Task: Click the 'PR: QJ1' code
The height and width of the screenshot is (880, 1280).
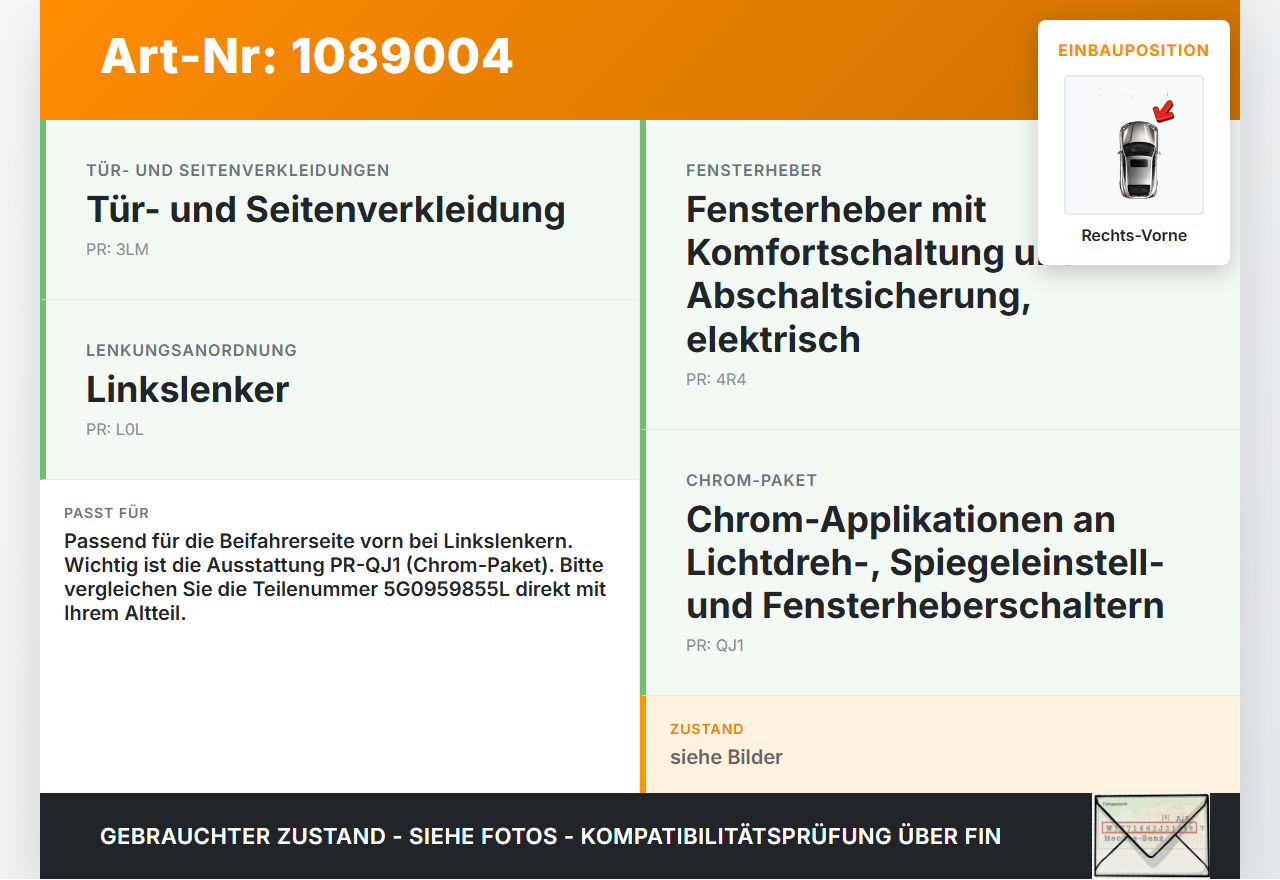Action: (715, 646)
